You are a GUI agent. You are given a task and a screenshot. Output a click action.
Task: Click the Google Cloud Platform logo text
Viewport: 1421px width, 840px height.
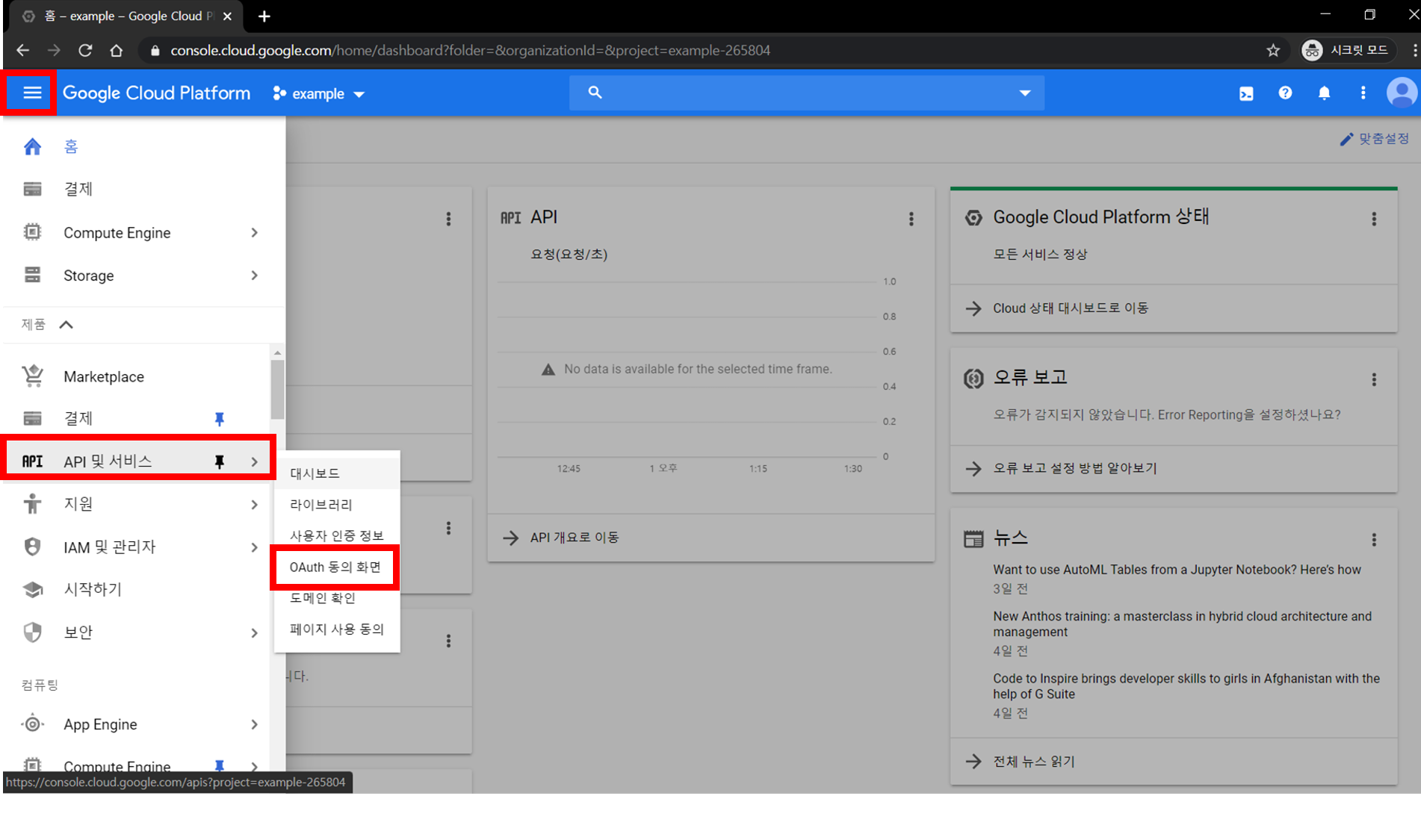click(x=156, y=93)
